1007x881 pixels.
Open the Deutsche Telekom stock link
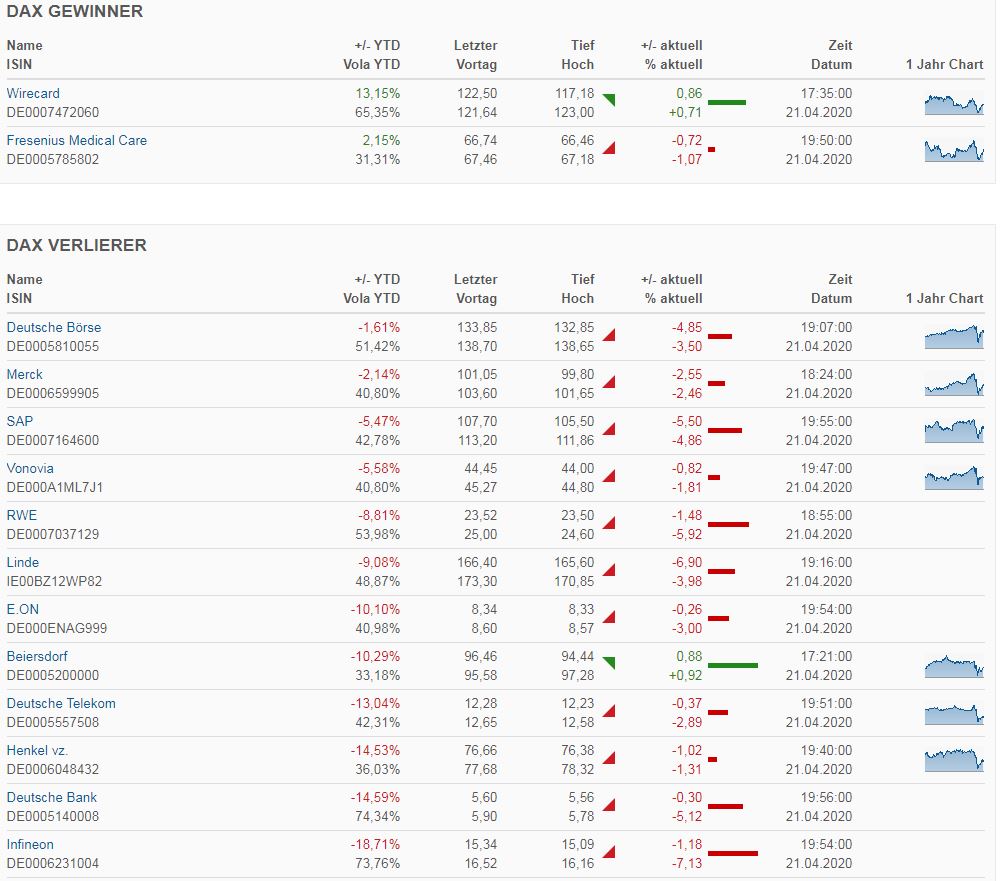coord(61,702)
